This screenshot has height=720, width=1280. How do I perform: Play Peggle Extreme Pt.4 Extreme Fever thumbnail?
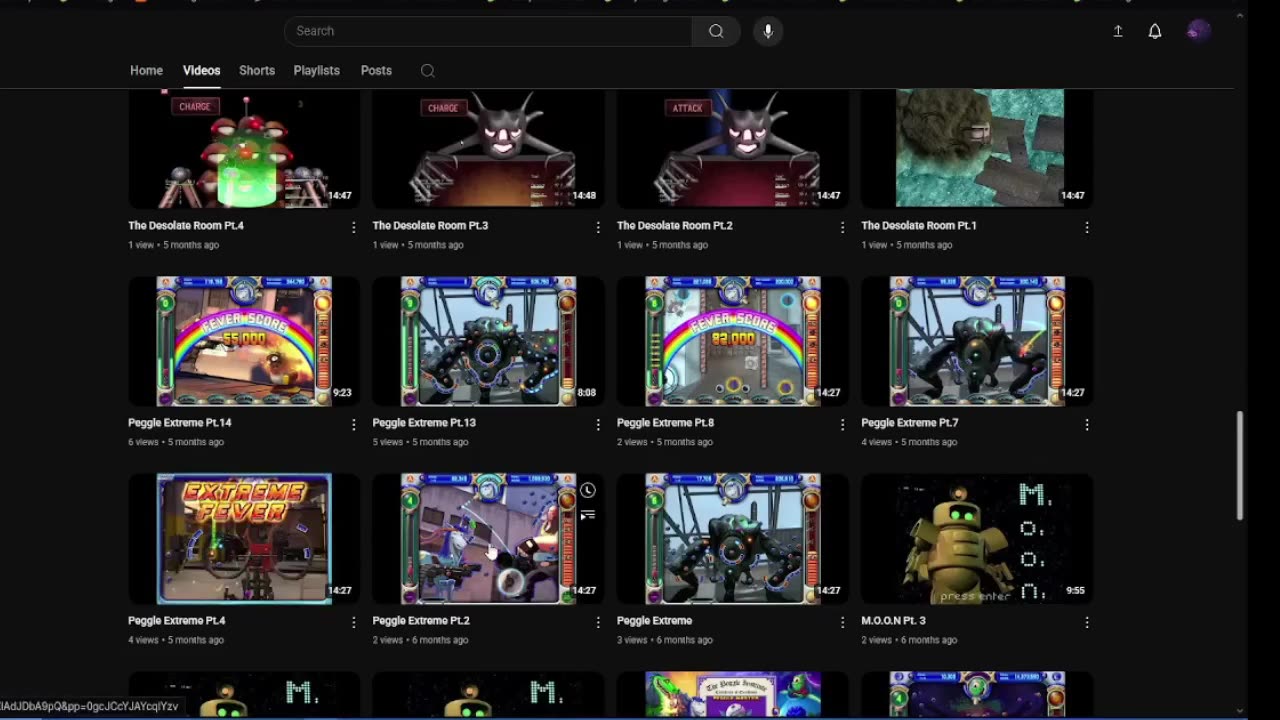(244, 539)
